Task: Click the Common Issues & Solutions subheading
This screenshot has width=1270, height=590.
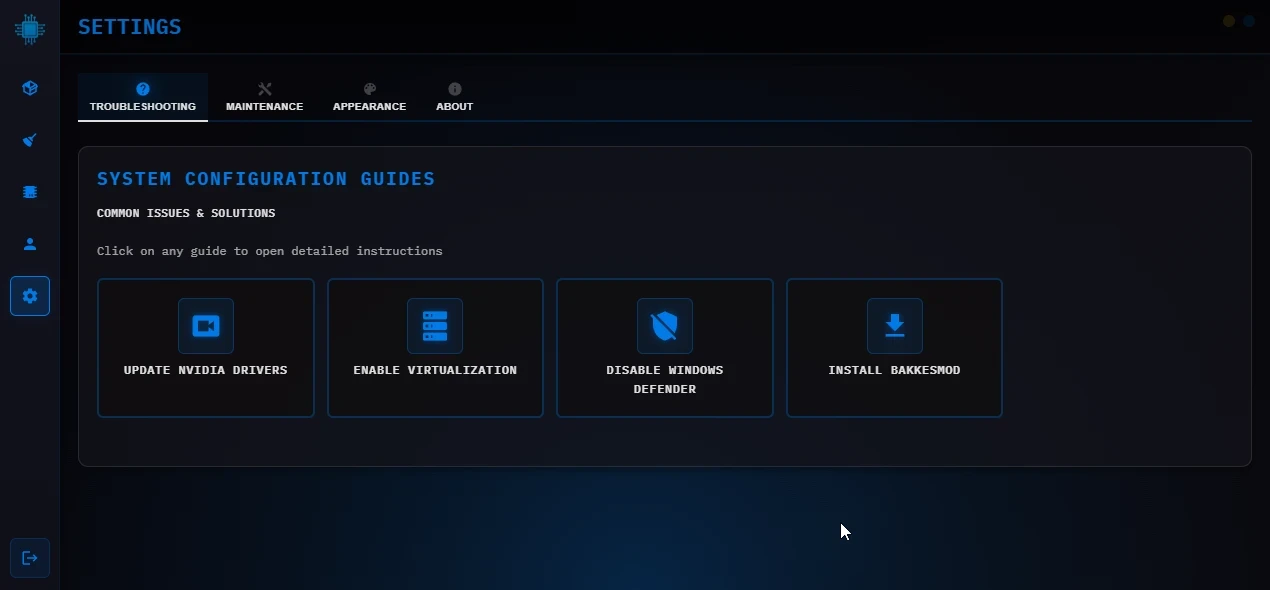Action: pos(186,213)
